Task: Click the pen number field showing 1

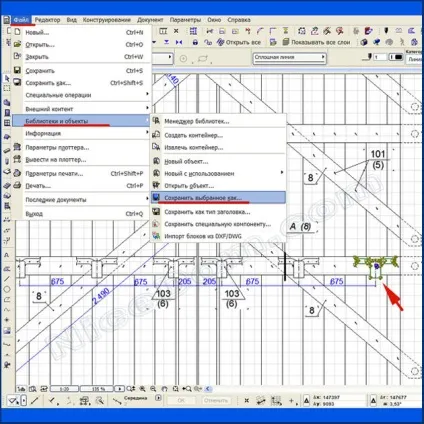Action: tap(379, 57)
